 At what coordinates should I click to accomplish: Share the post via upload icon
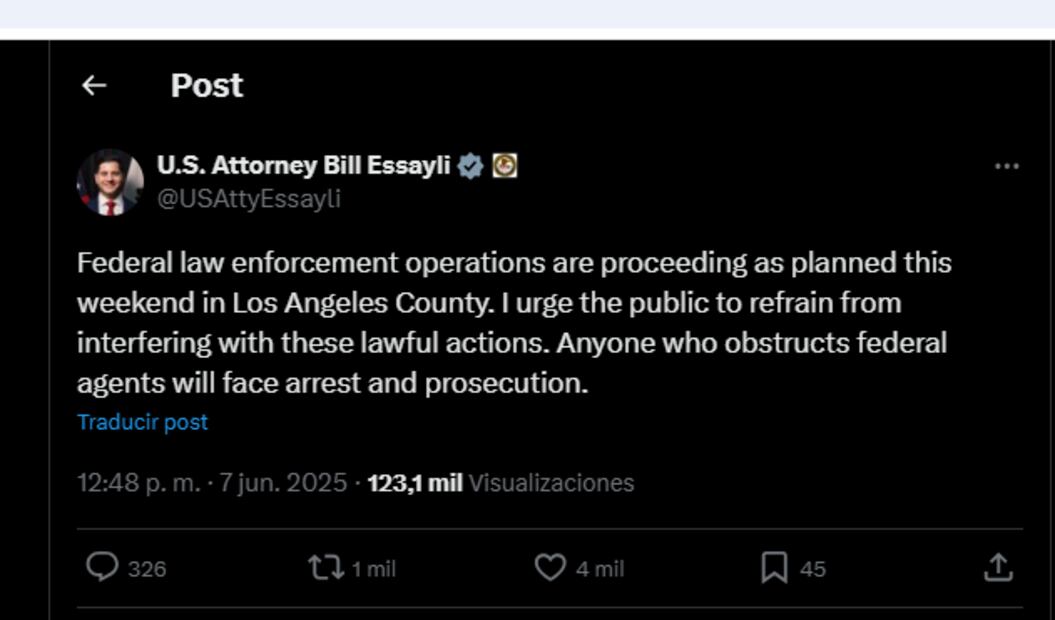coord(997,568)
